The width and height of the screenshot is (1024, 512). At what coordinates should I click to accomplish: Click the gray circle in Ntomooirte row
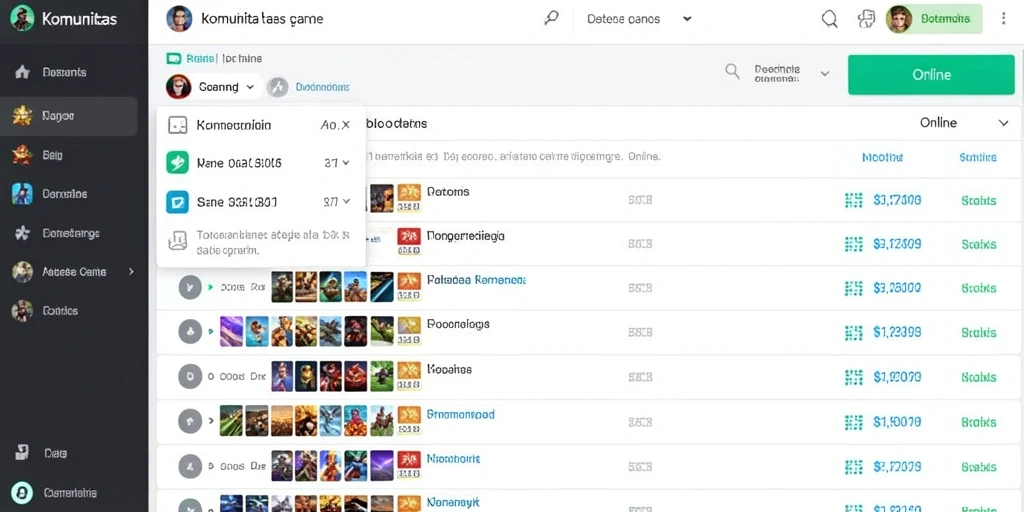point(189,466)
